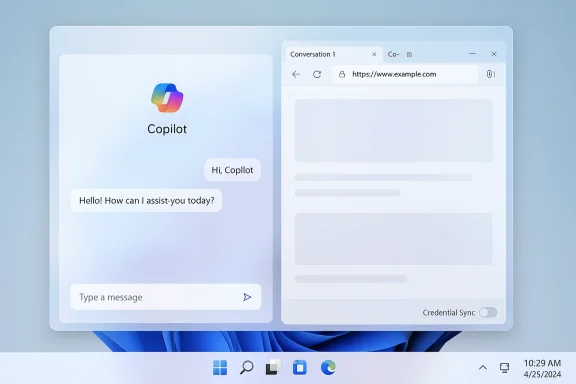Click the Credential Sync label
Viewport: 576px width, 384px height.
(x=449, y=313)
